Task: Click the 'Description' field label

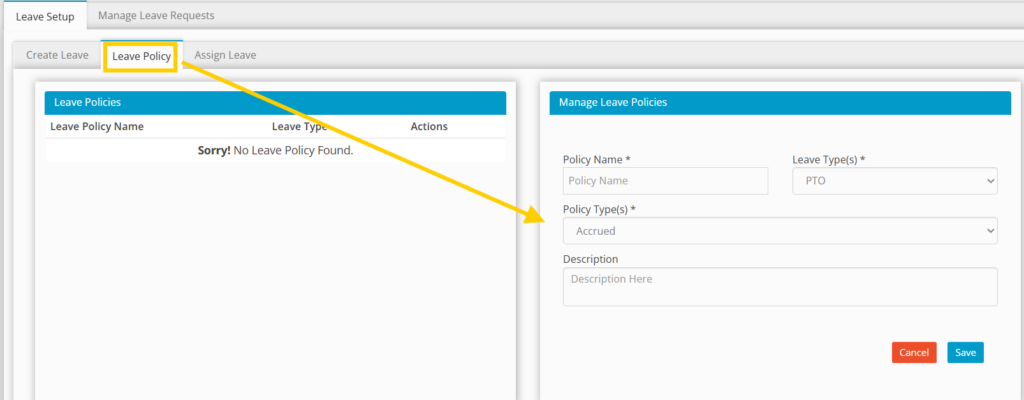Action: [x=590, y=259]
